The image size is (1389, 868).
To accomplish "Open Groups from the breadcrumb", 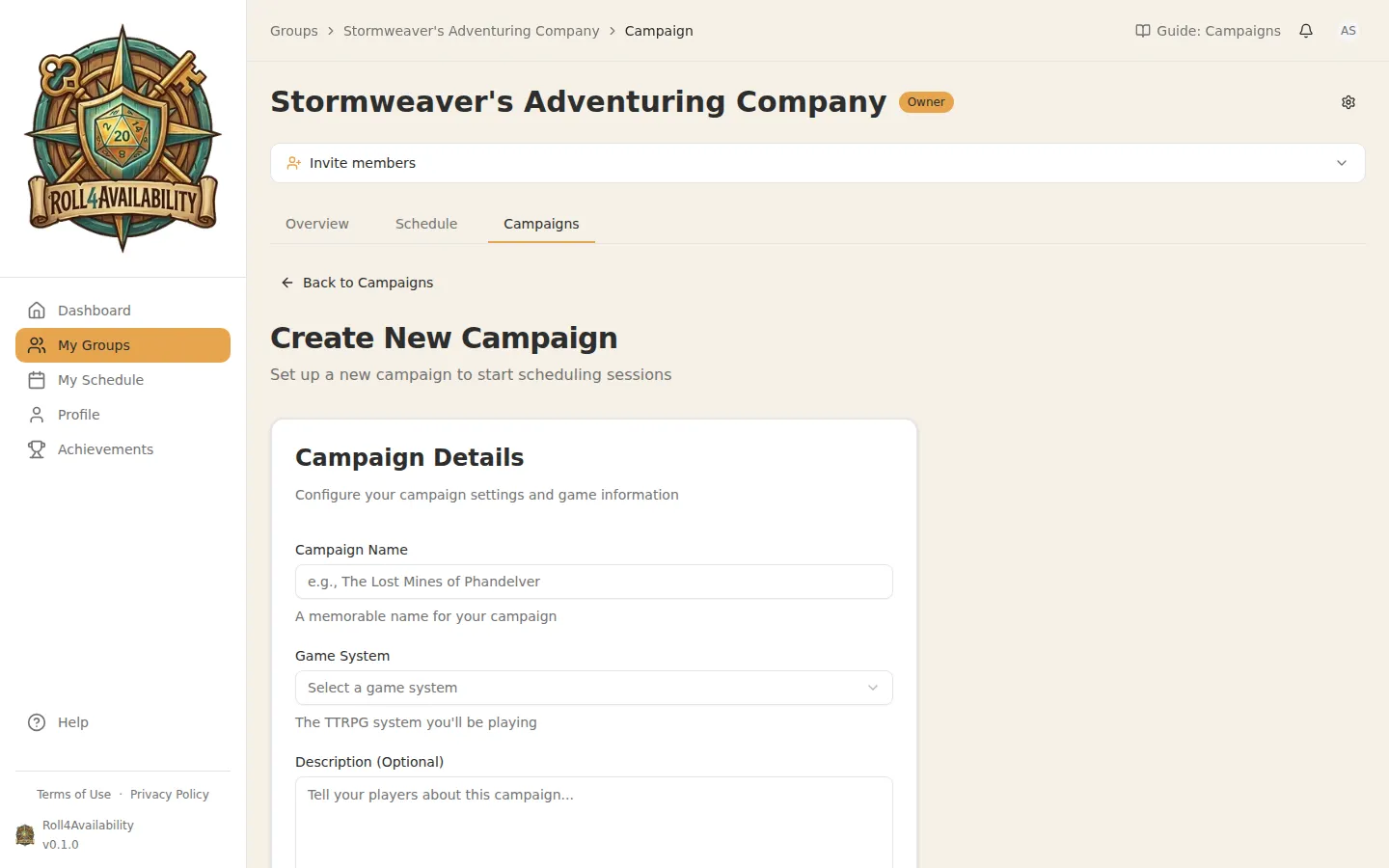I will coord(293,30).
